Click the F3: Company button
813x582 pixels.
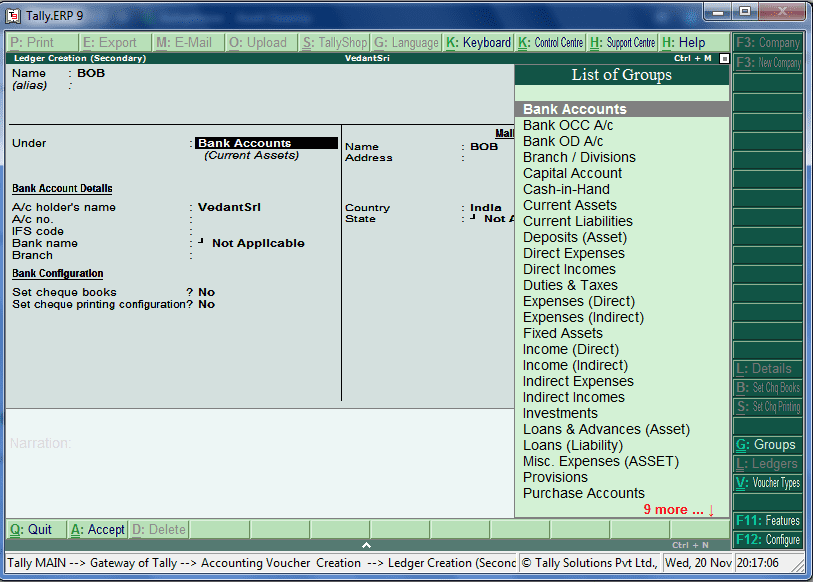tap(768, 43)
